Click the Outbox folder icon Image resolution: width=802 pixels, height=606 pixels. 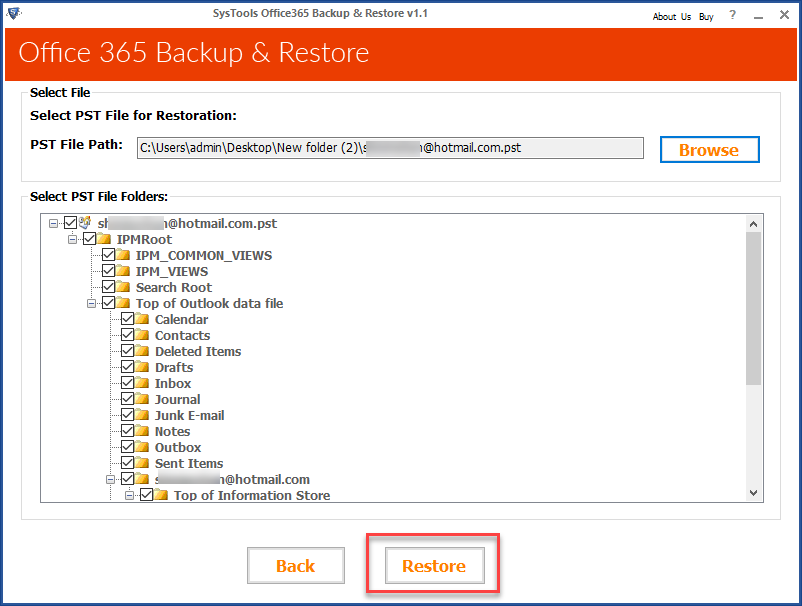pyautogui.click(x=142, y=447)
